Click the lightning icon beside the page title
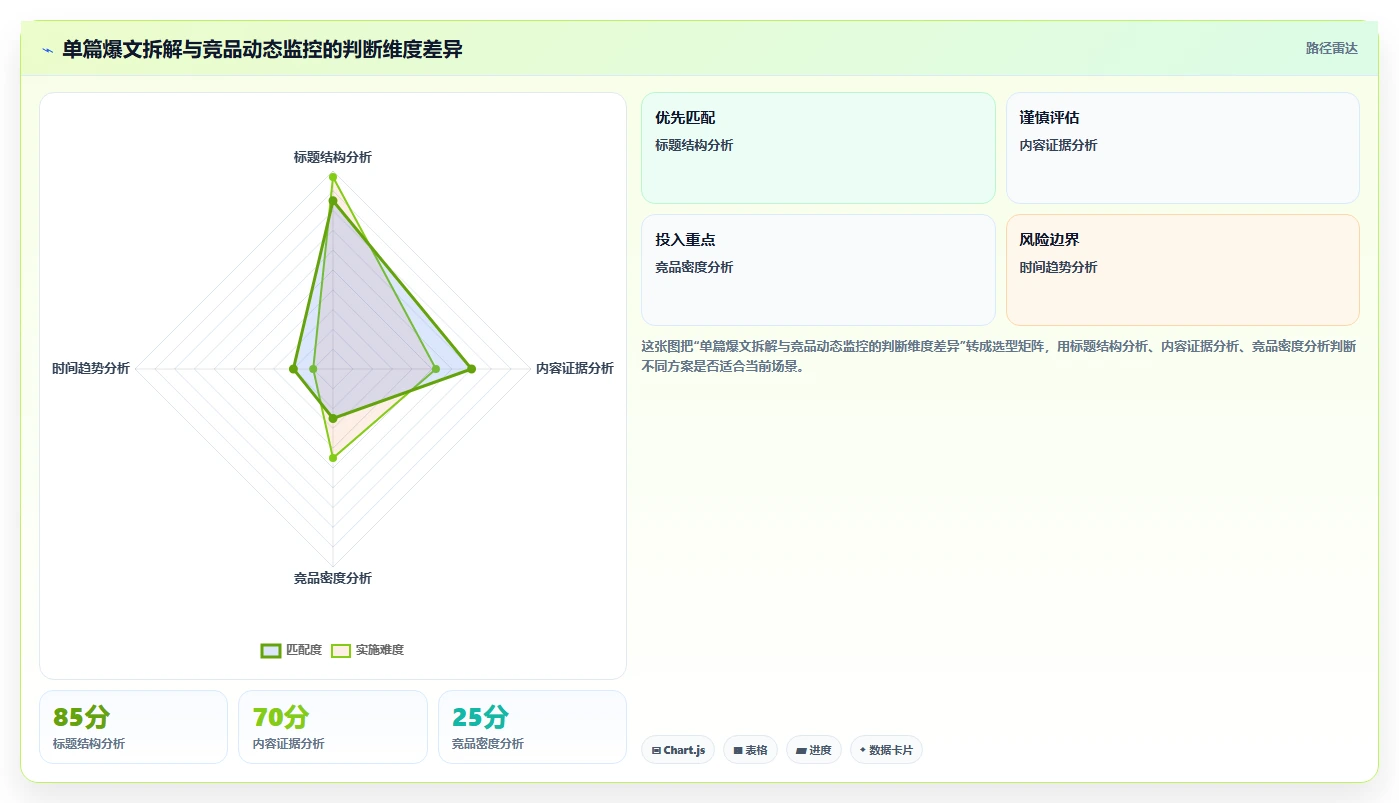Image resolution: width=1399 pixels, height=803 pixels. (x=48, y=50)
